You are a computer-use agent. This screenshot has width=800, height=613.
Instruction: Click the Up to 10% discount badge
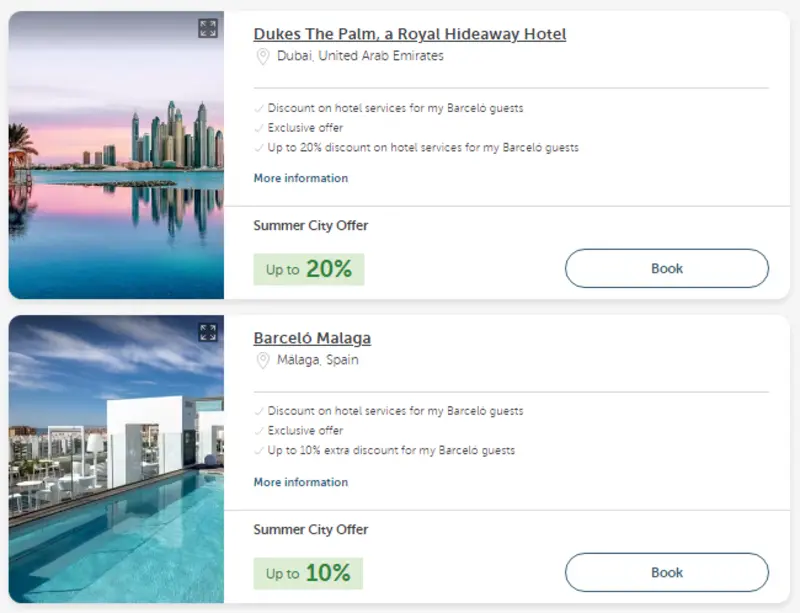[x=308, y=573]
